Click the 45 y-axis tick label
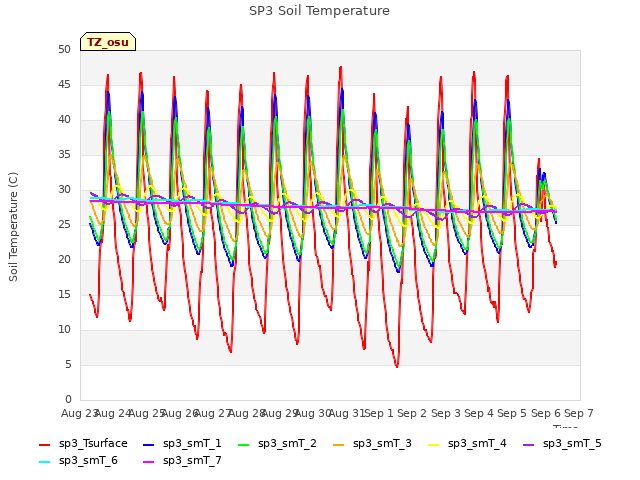 pyautogui.click(x=64, y=84)
